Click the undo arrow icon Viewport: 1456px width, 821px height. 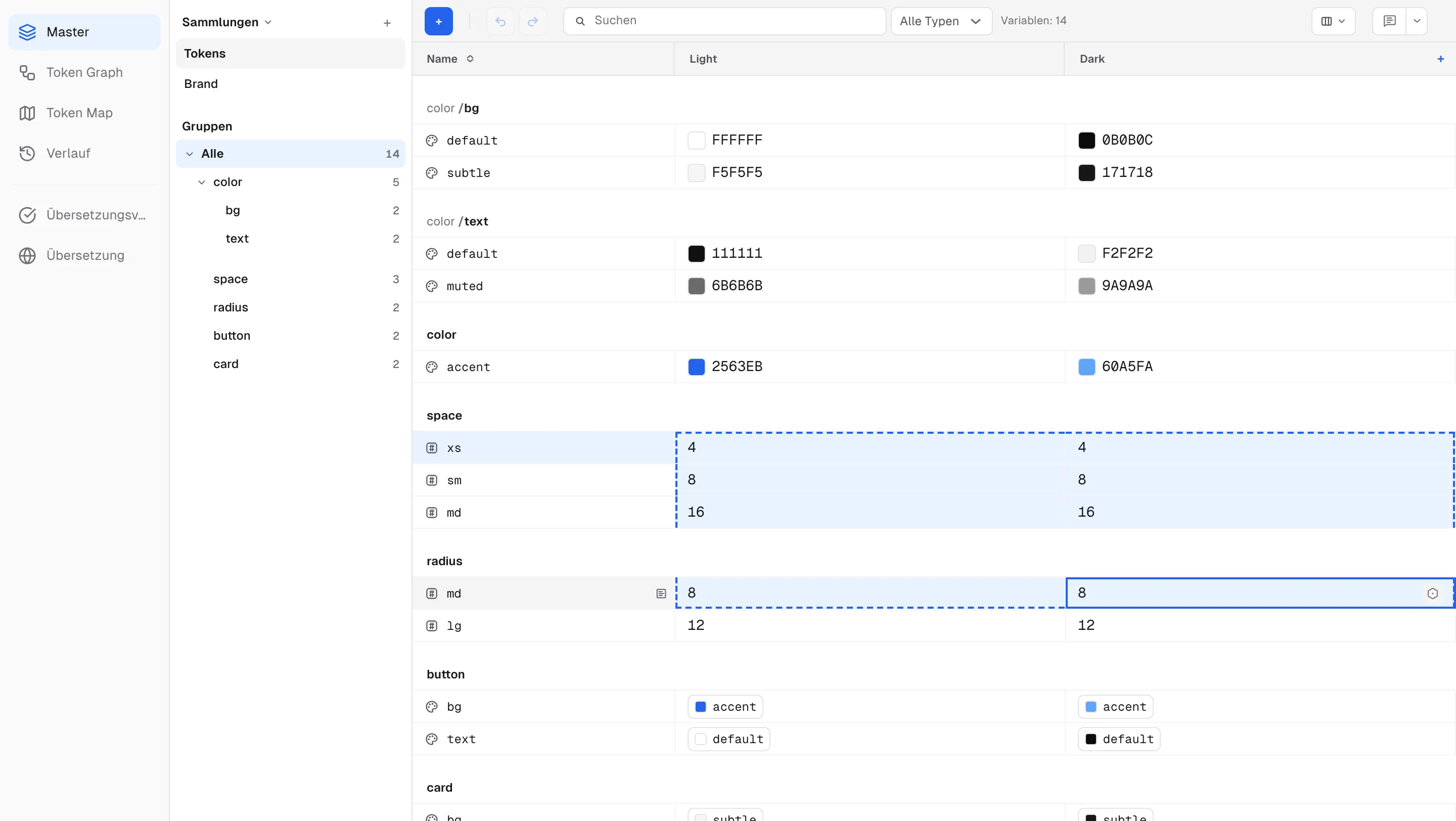(500, 21)
